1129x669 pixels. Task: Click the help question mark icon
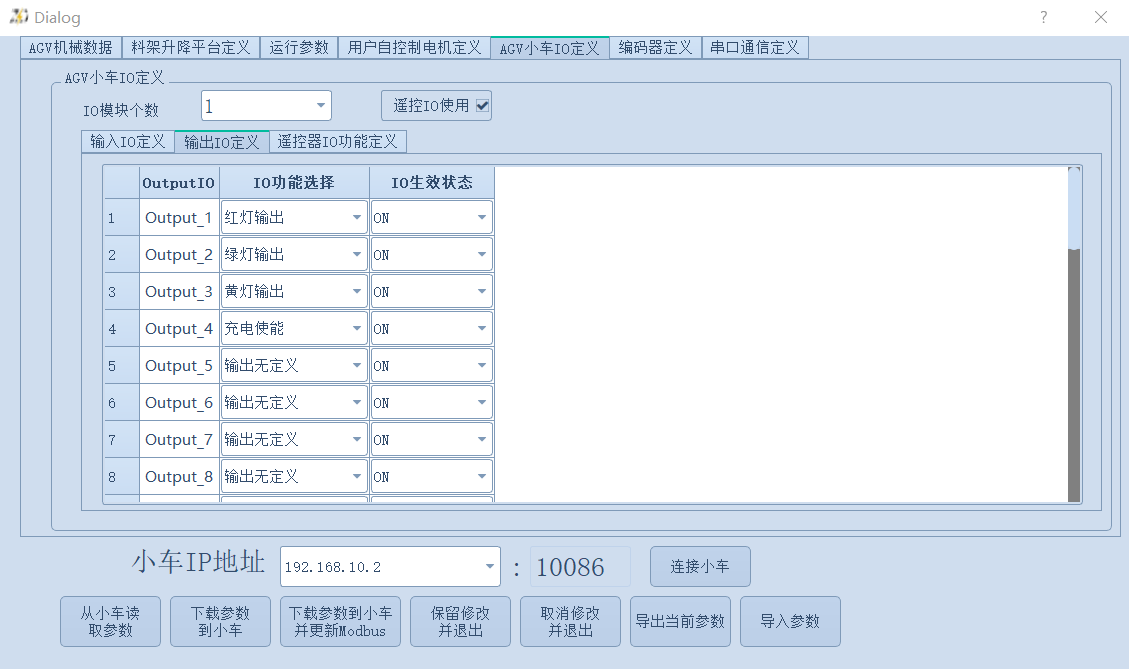tap(1043, 17)
